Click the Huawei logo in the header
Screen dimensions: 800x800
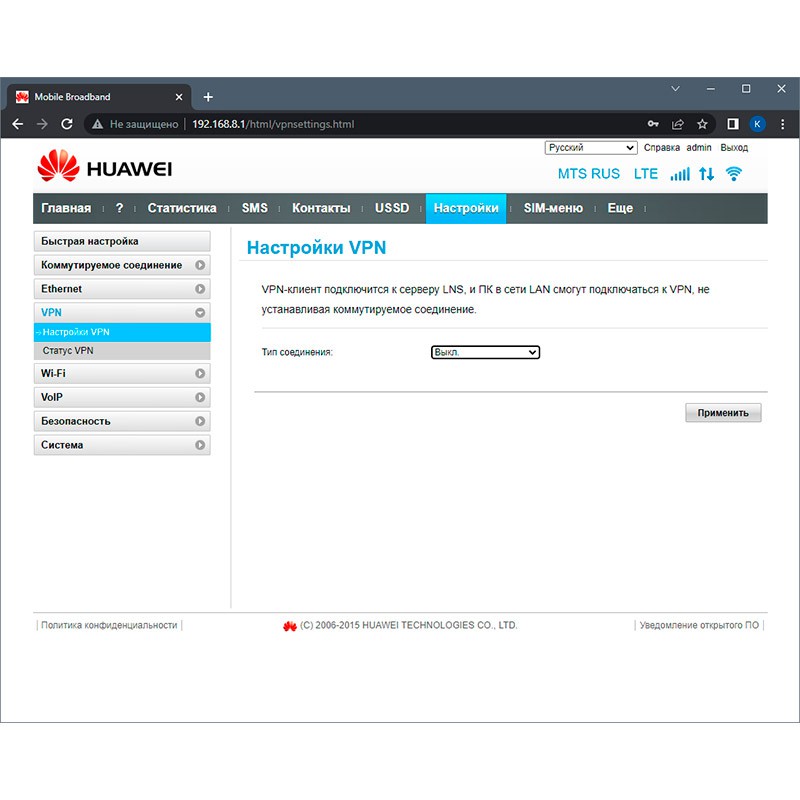click(105, 167)
